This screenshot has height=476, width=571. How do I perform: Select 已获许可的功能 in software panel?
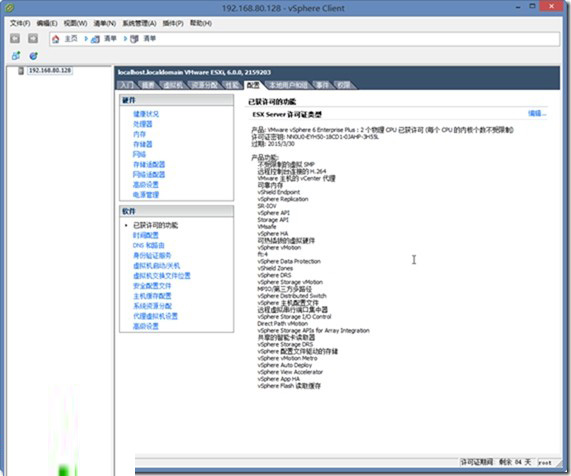(156, 225)
